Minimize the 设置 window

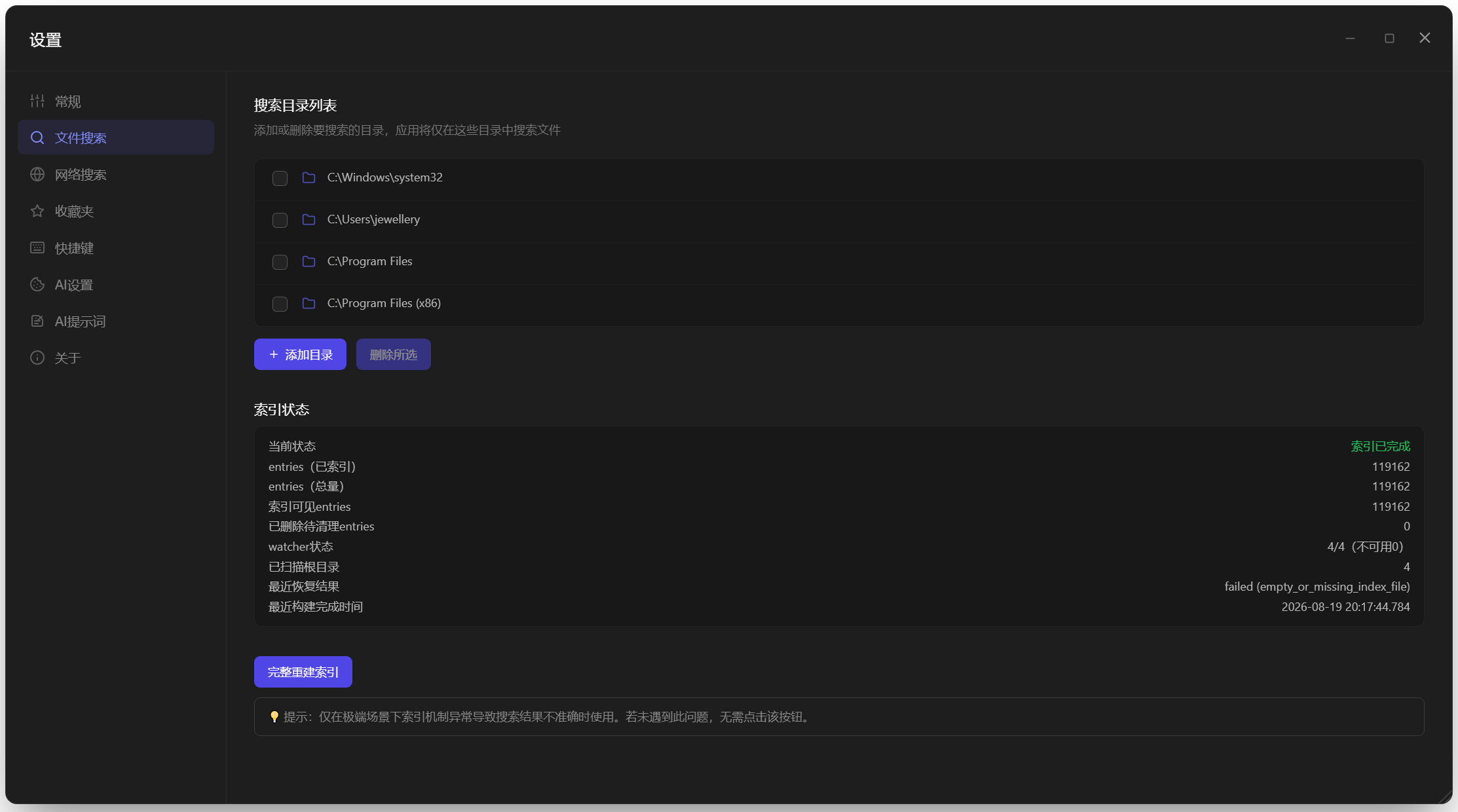pos(1350,38)
